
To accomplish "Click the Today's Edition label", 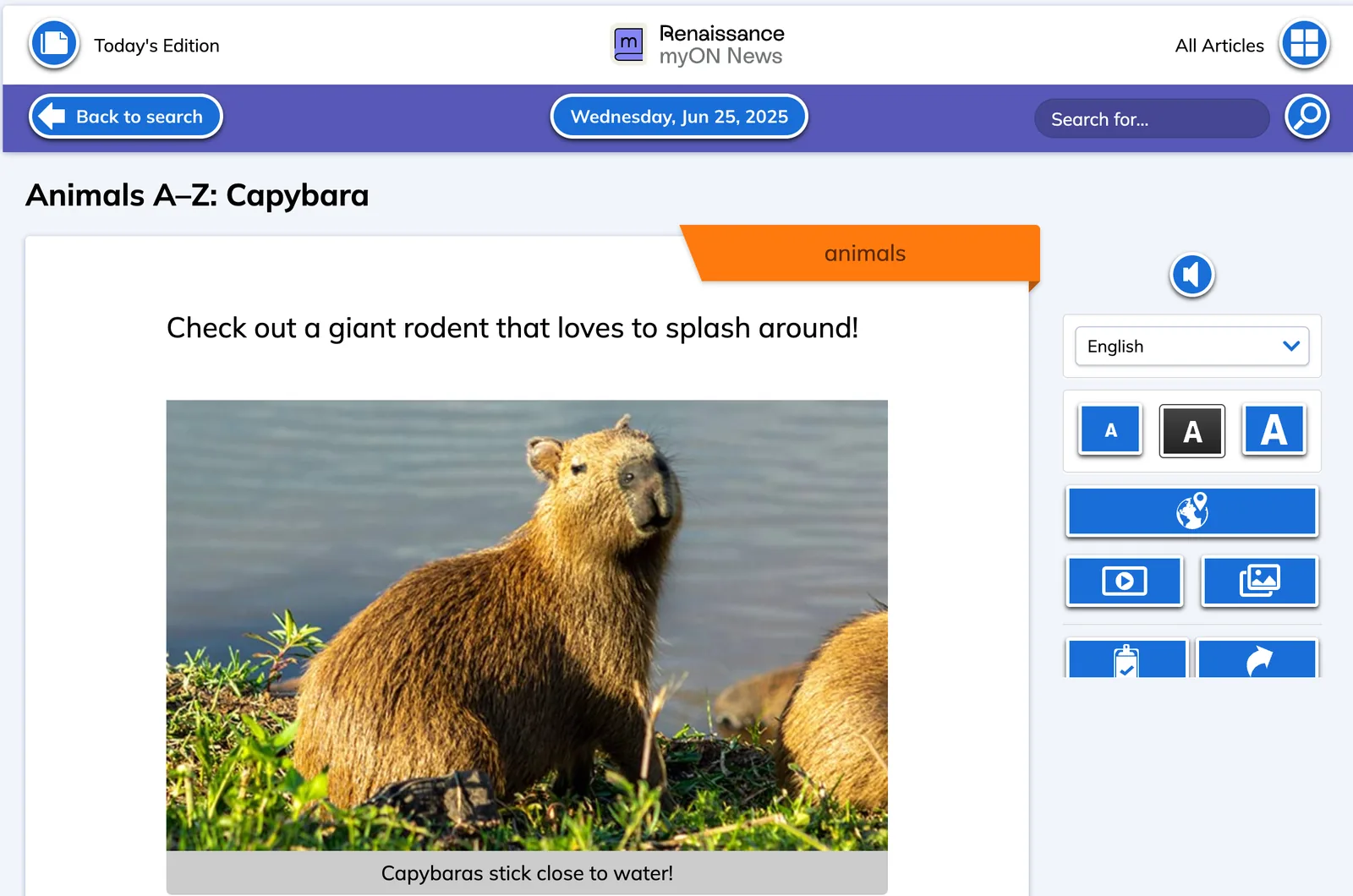I will coord(156,46).
